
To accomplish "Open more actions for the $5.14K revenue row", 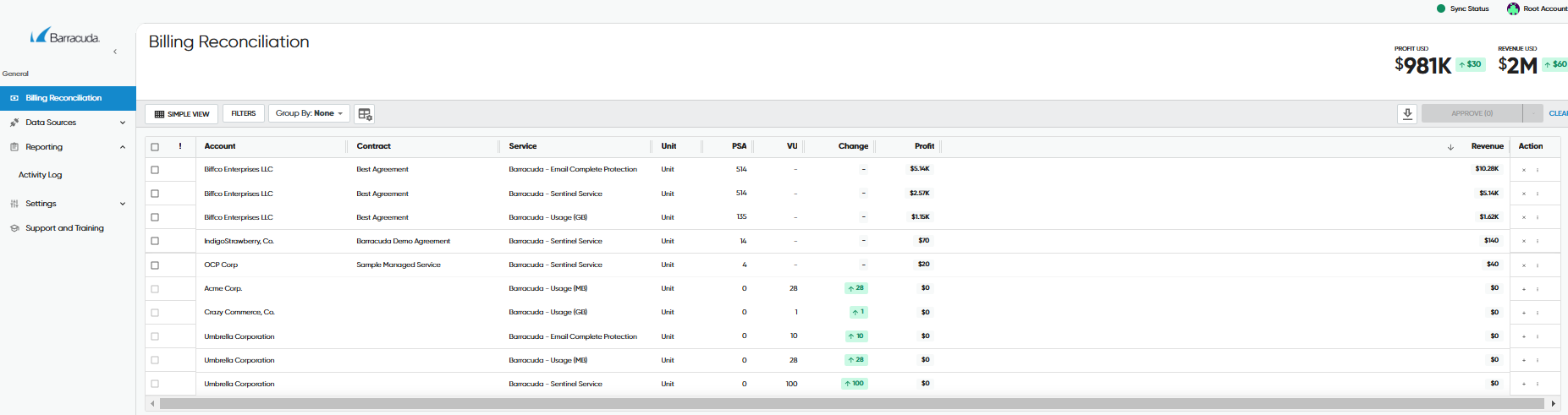I will click(1538, 194).
